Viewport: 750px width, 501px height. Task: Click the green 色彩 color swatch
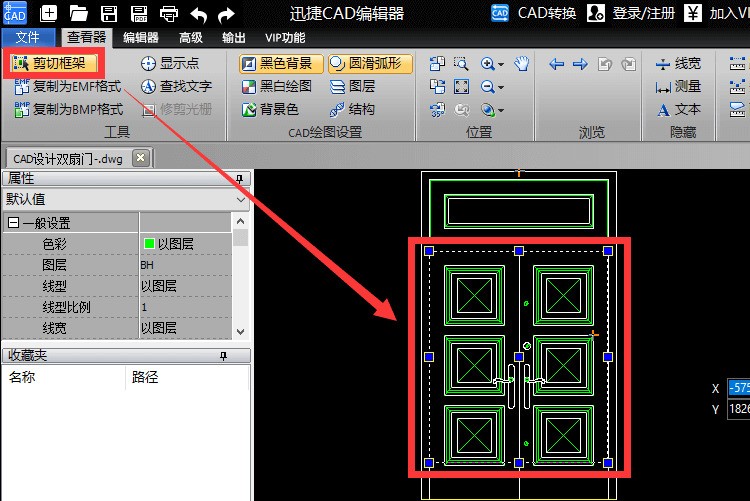pyautogui.click(x=149, y=244)
